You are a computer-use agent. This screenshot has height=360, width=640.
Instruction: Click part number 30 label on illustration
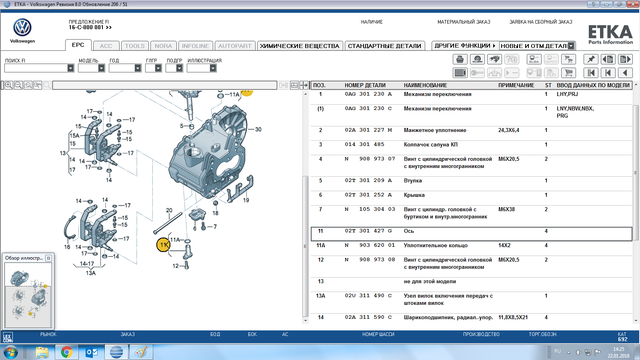(258, 129)
